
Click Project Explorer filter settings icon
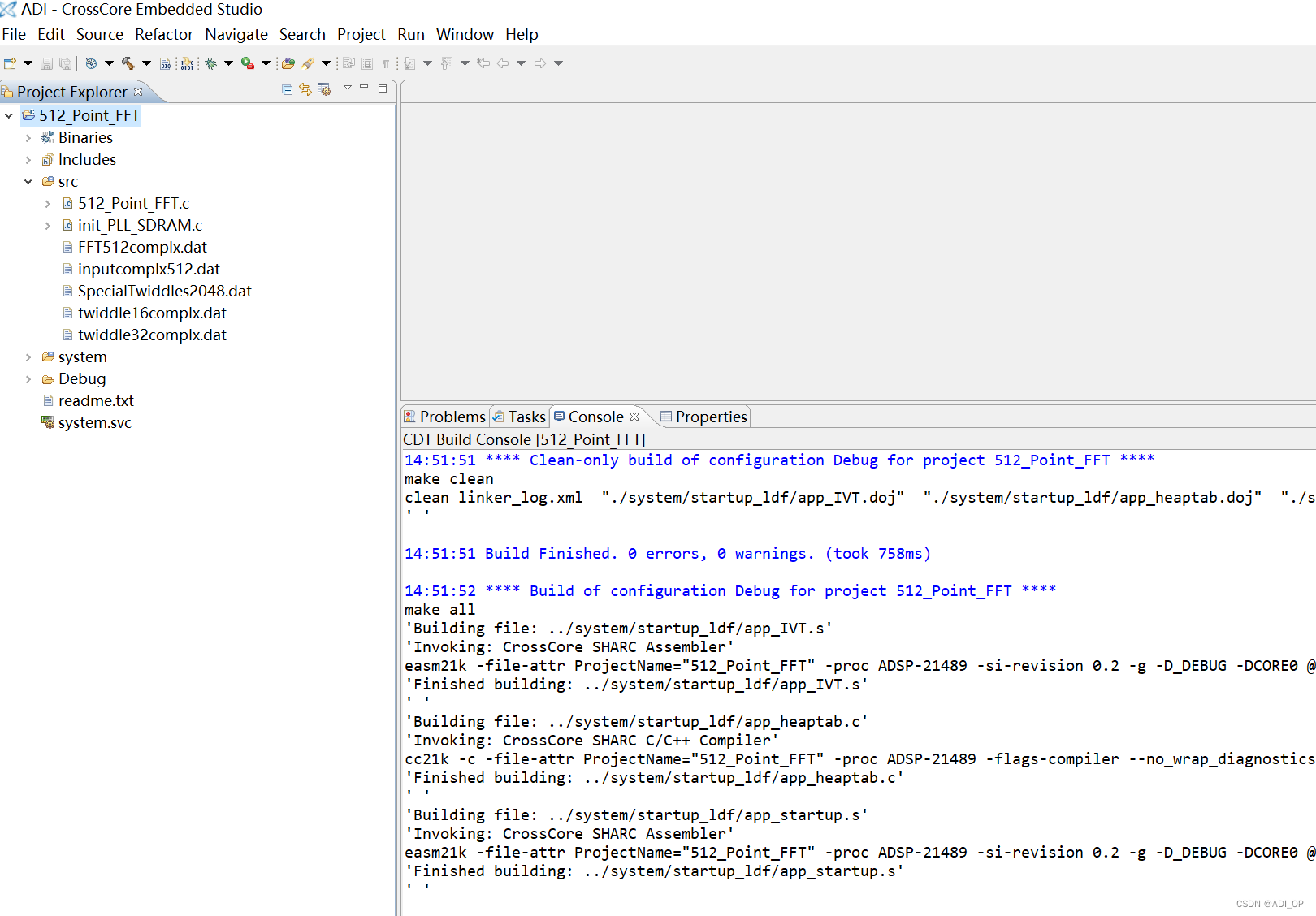point(324,89)
